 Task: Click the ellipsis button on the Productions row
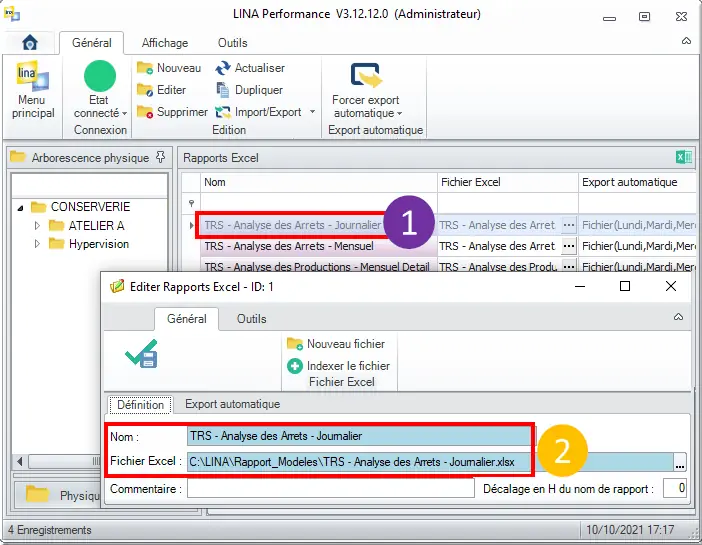pyautogui.click(x=569, y=266)
